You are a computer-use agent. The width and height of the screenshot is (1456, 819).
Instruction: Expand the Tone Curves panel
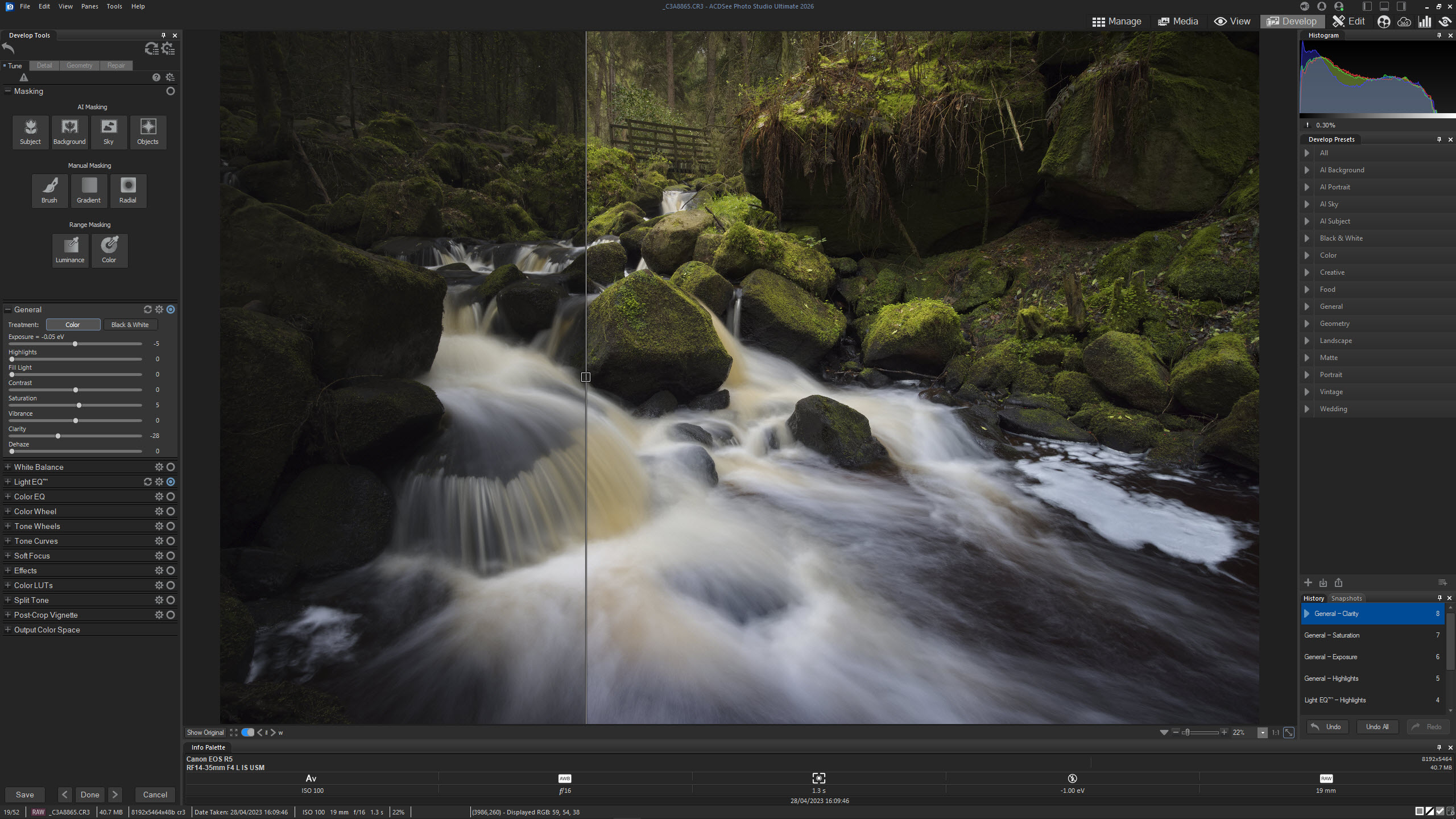(8, 541)
